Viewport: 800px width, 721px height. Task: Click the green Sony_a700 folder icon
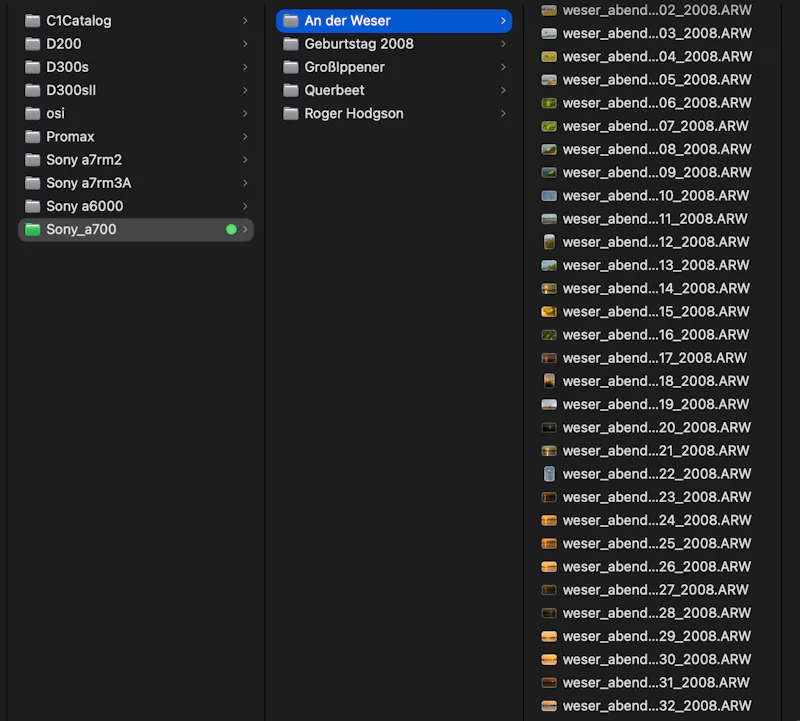point(33,230)
